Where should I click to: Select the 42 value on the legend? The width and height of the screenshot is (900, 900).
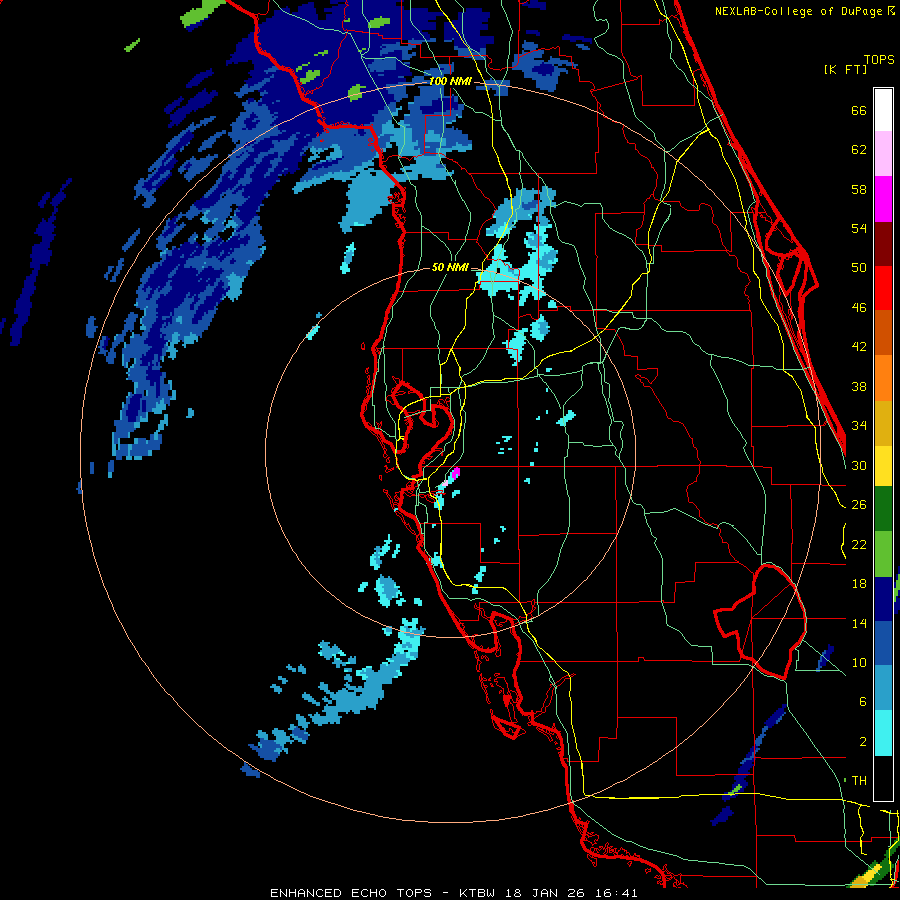859,347
